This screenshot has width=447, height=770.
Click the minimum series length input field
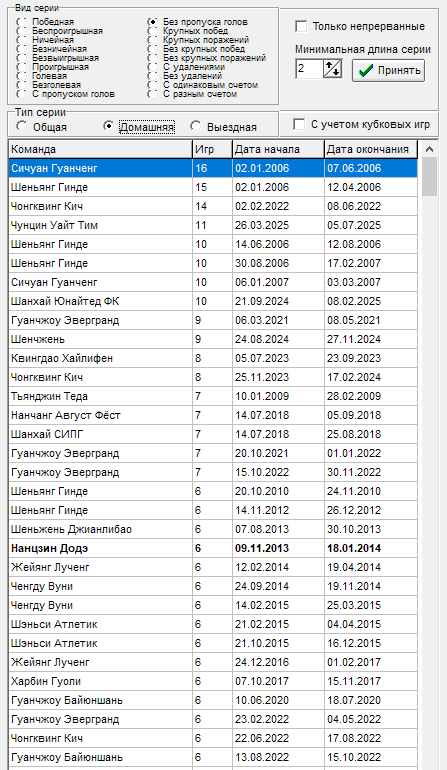(309, 69)
